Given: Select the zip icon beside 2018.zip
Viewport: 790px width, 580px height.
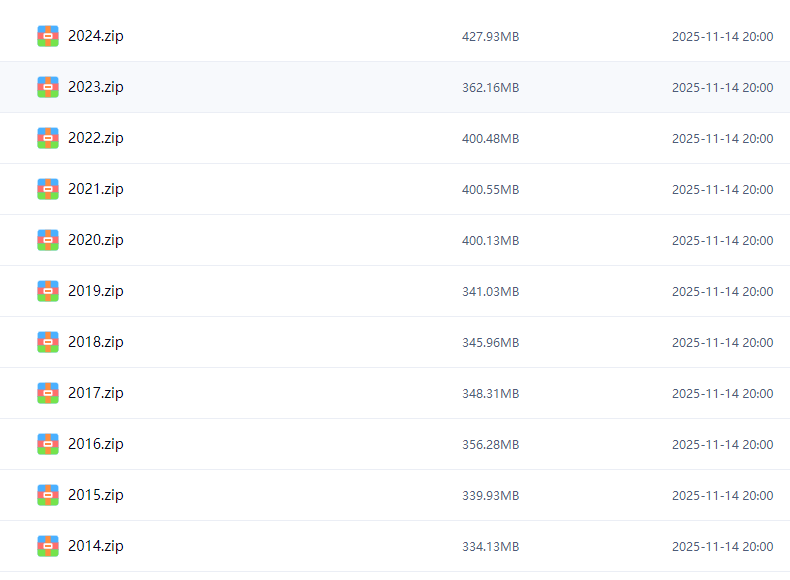Looking at the screenshot, I should (x=48, y=342).
